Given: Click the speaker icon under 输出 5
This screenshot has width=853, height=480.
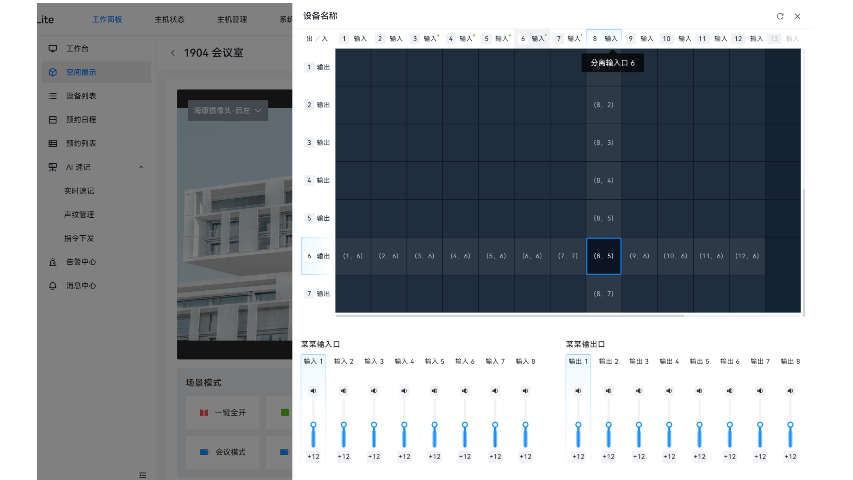Looking at the screenshot, I should point(700,391).
